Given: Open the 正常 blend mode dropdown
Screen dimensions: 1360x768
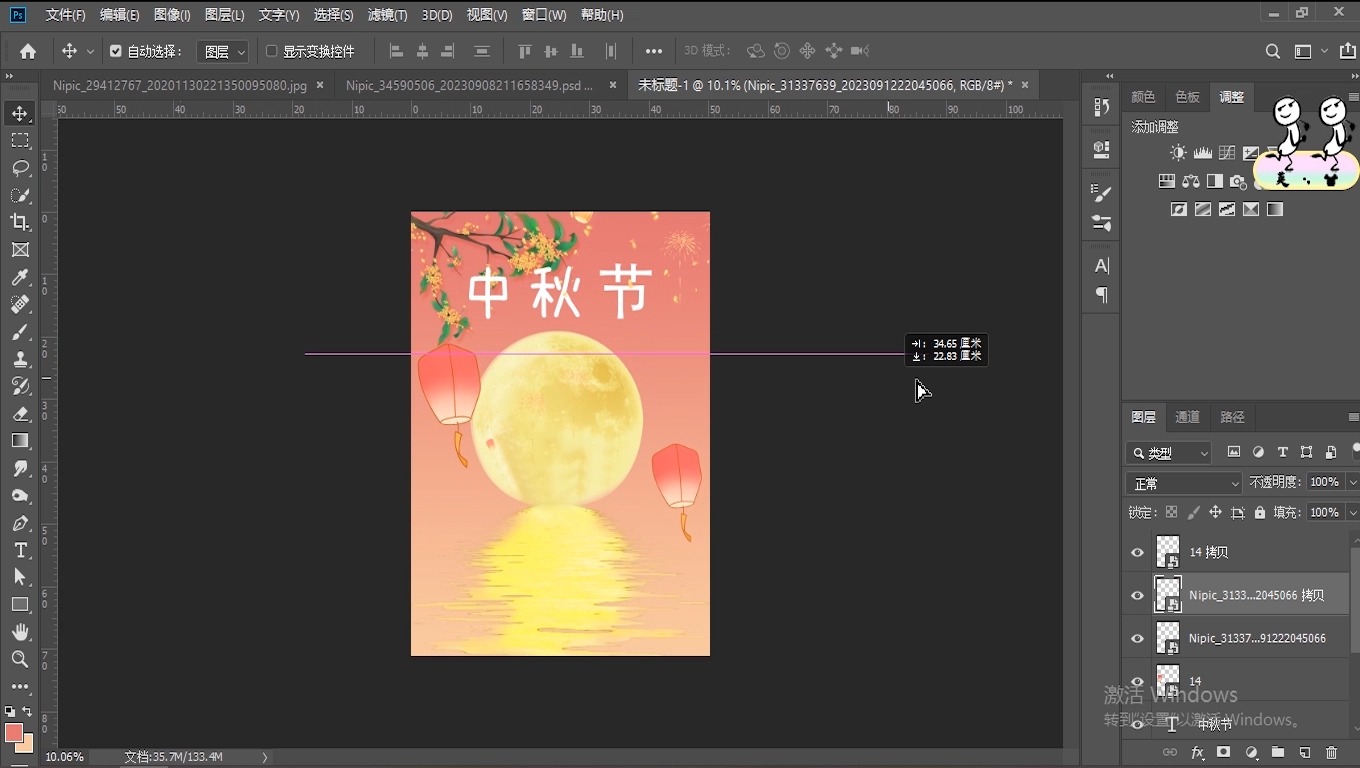Looking at the screenshot, I should (x=1184, y=483).
